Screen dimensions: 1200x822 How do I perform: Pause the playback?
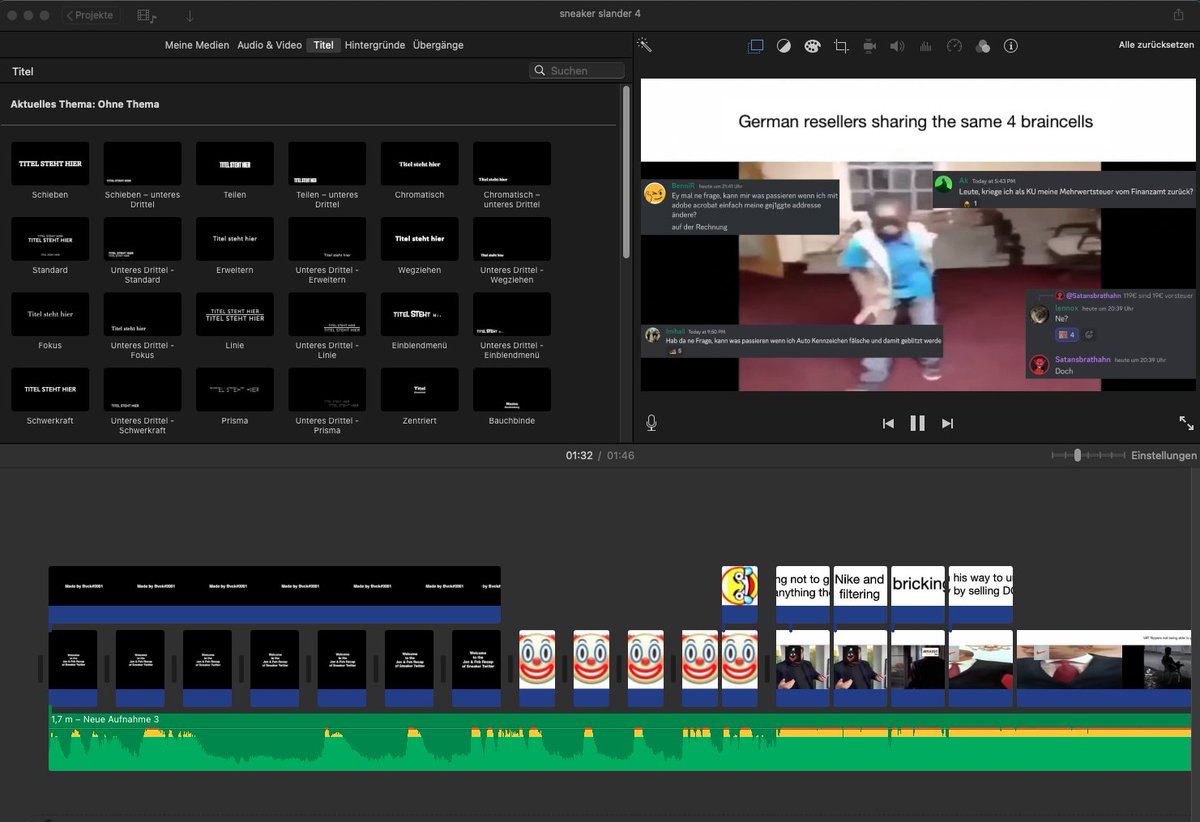coord(917,423)
